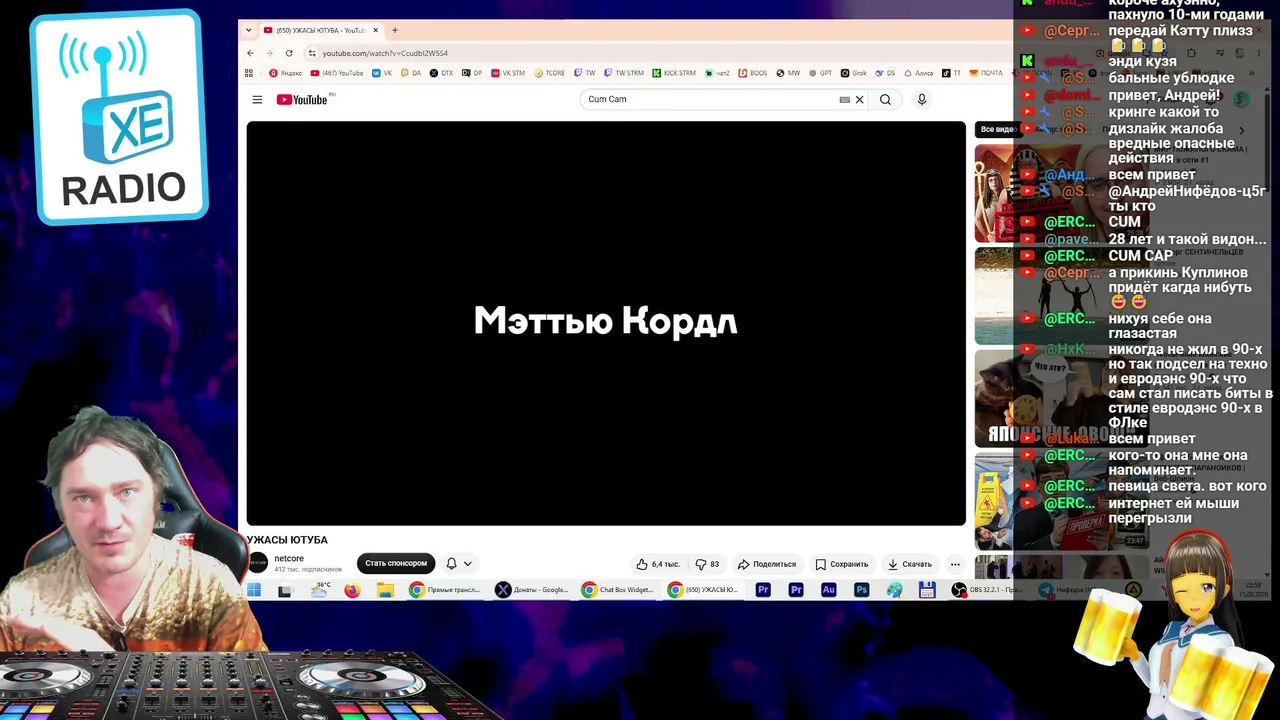This screenshot has width=1280, height=720.
Task: Open the TCORE bookmark
Action: point(550,73)
